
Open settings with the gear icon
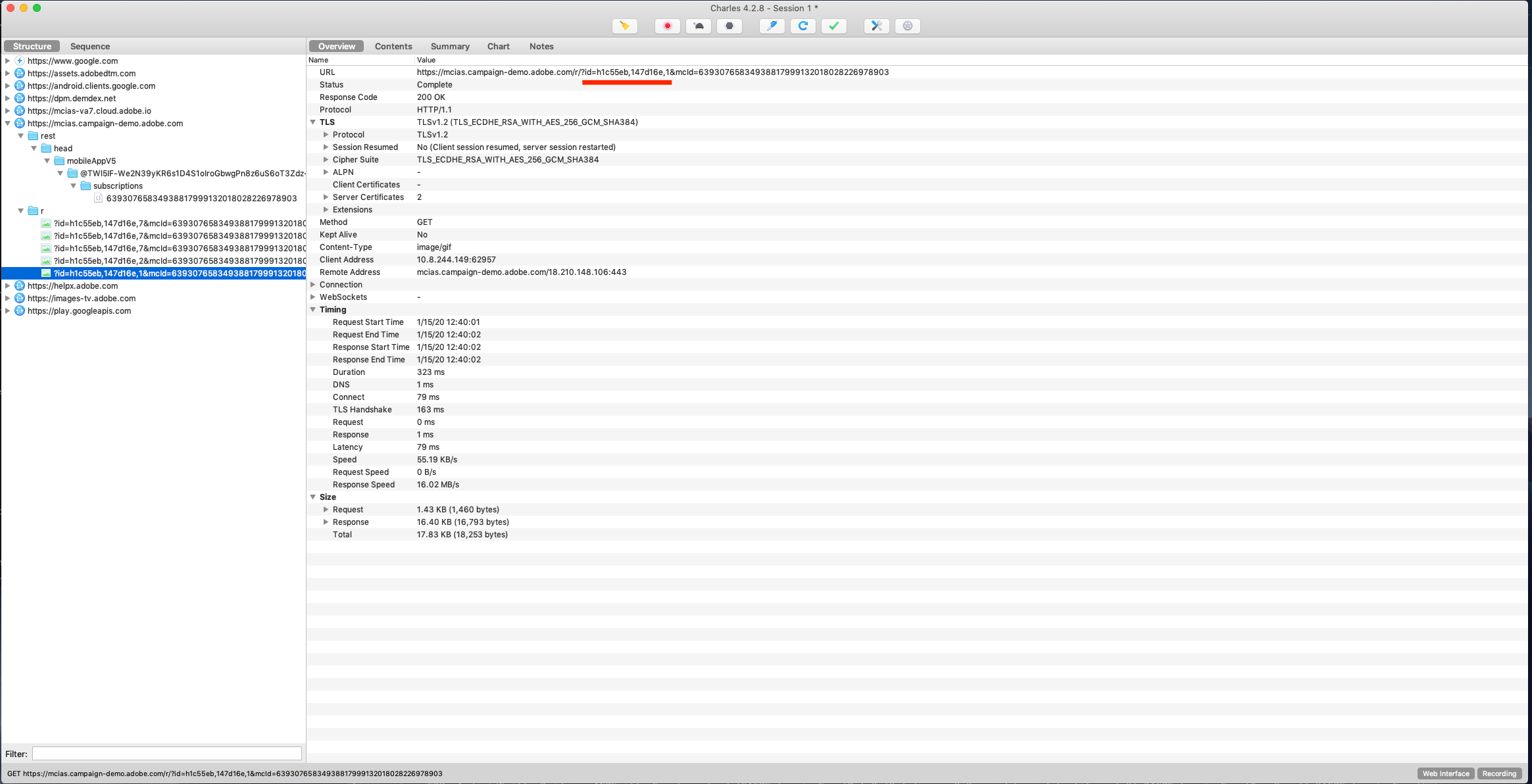(907, 26)
